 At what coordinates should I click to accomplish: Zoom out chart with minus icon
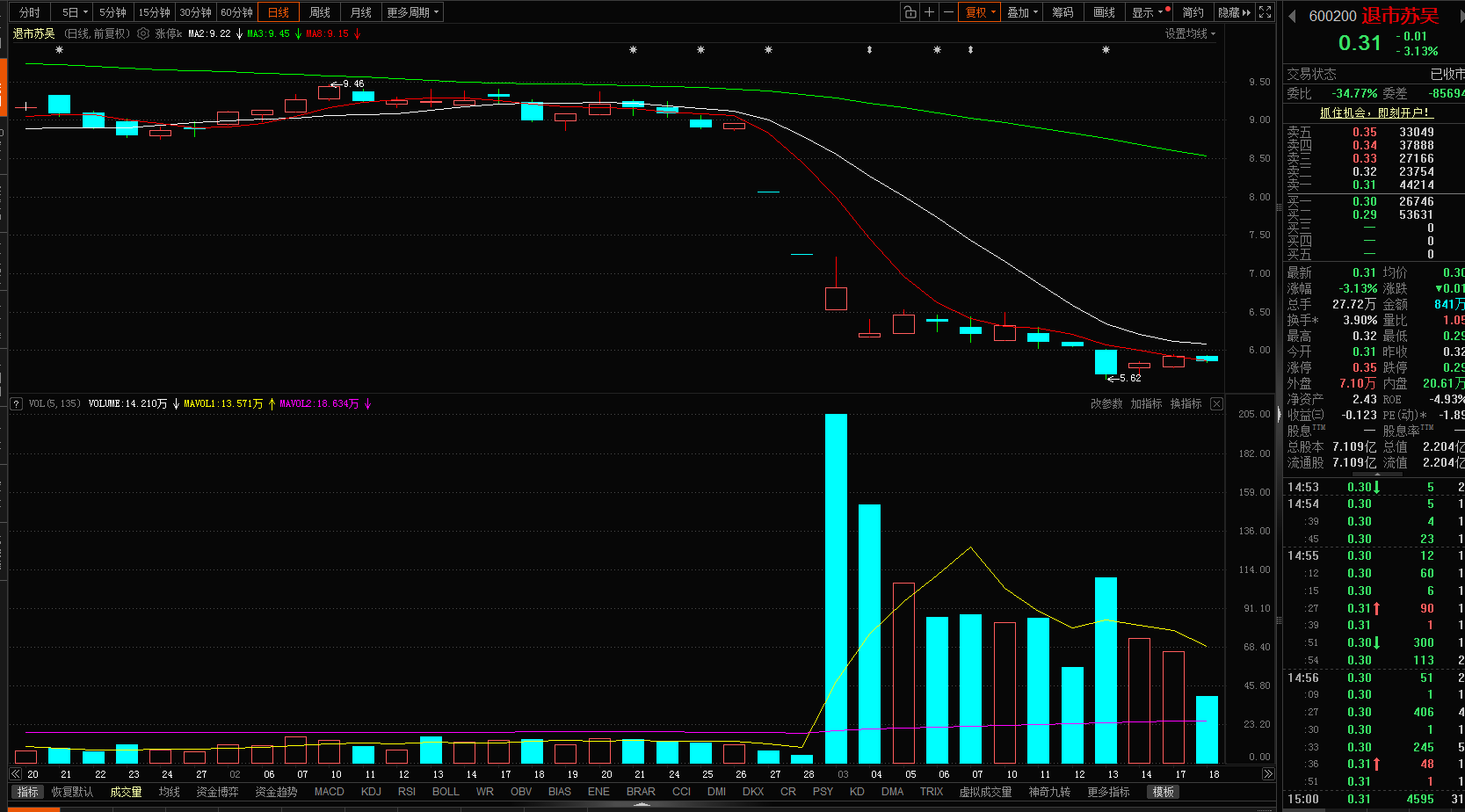948,12
